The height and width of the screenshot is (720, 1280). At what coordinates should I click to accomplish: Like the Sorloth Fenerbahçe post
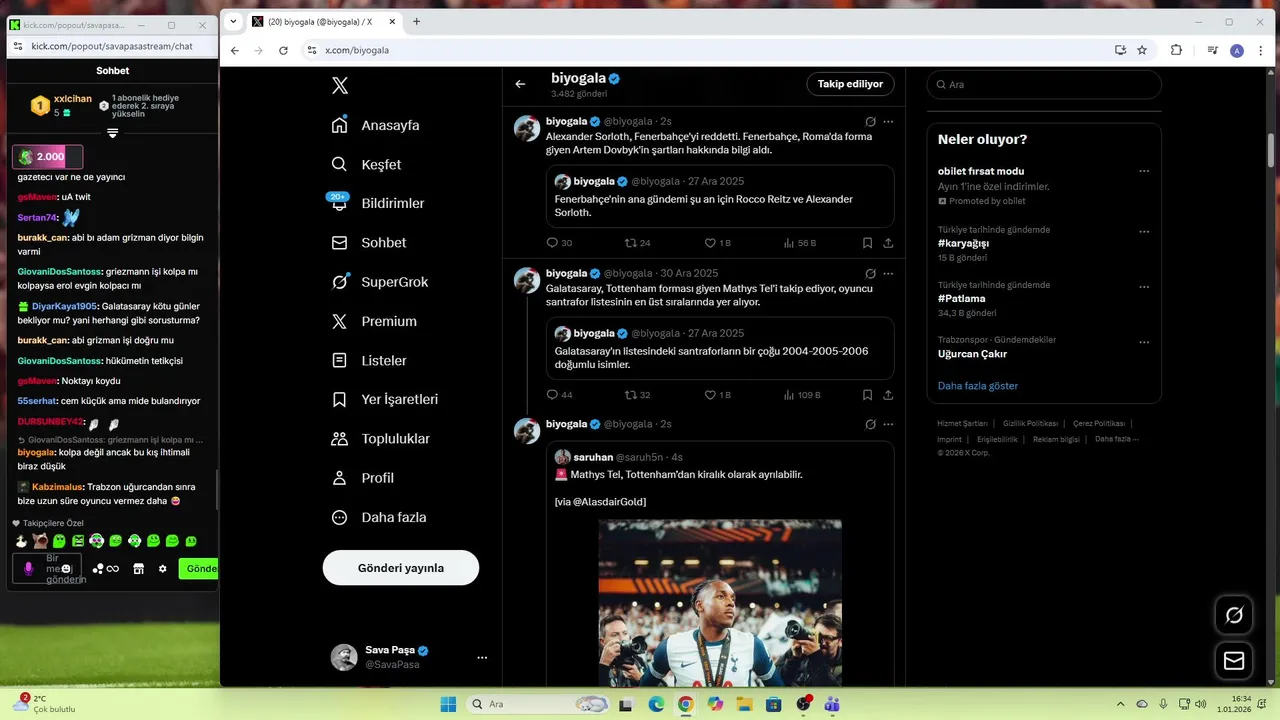click(717, 243)
